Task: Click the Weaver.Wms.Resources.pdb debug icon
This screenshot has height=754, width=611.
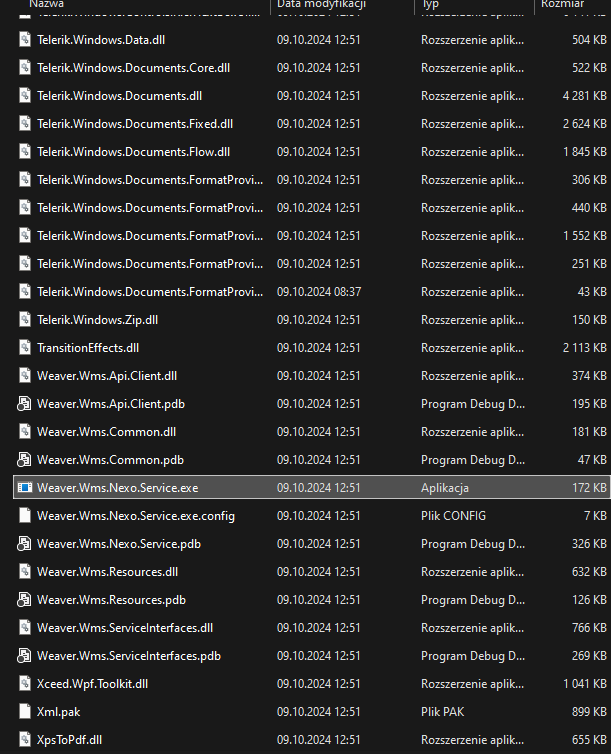Action: click(24, 600)
